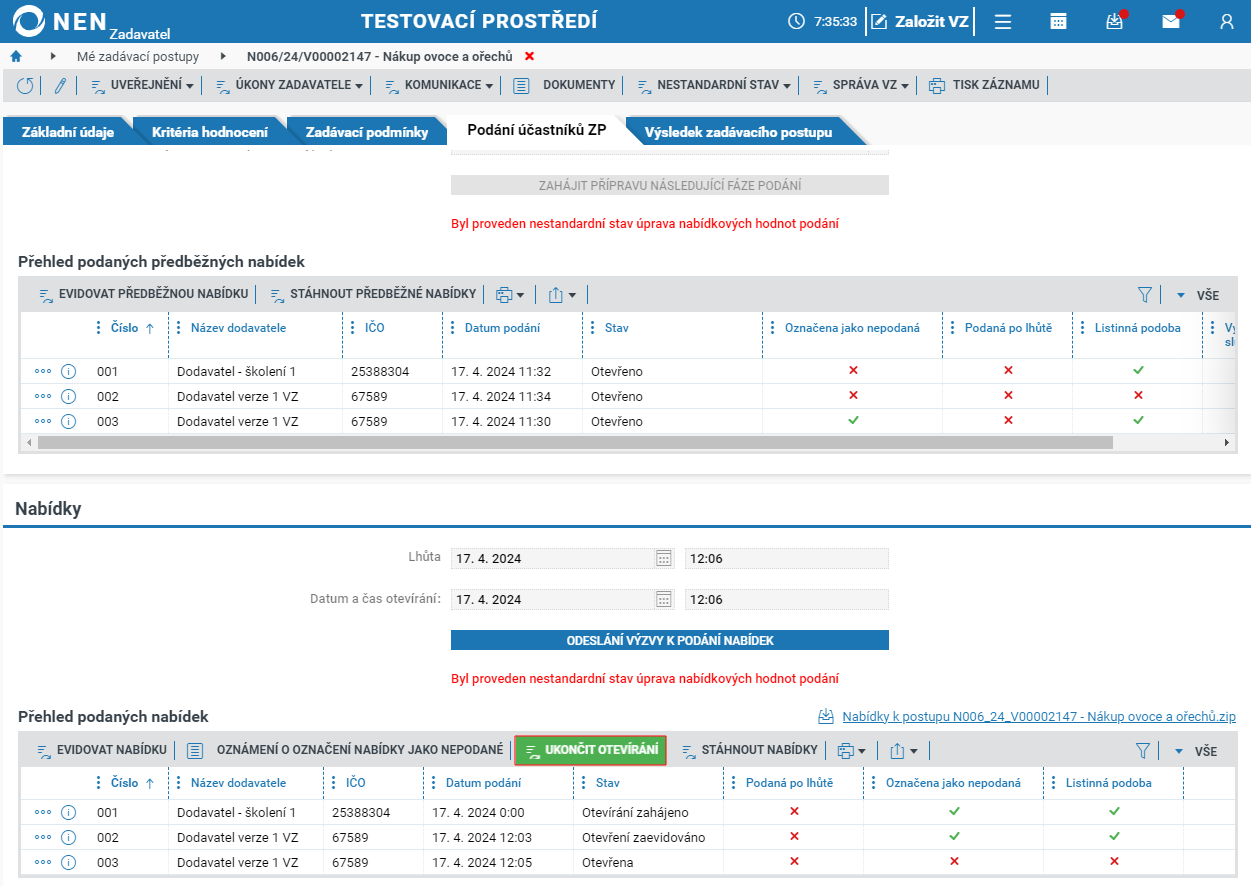Show info for the Otevření zaevidováno offer row
Viewport: 1251px width, 886px height.
pos(69,837)
